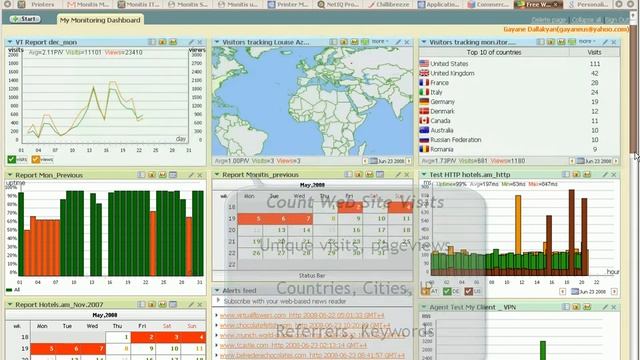Collapse the VT Report dec_mon panel
Viewport: 640px width, 360px height.
pyautogui.click(x=10, y=42)
